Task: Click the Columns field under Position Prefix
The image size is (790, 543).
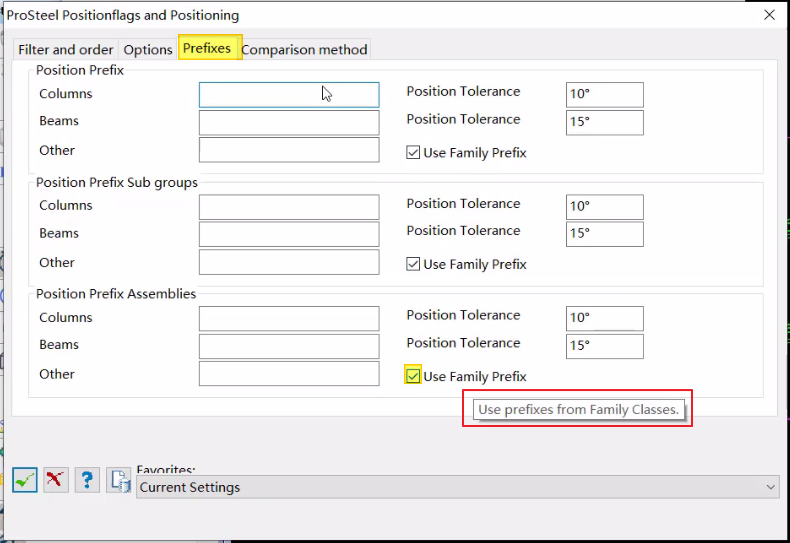Action: [x=289, y=95]
